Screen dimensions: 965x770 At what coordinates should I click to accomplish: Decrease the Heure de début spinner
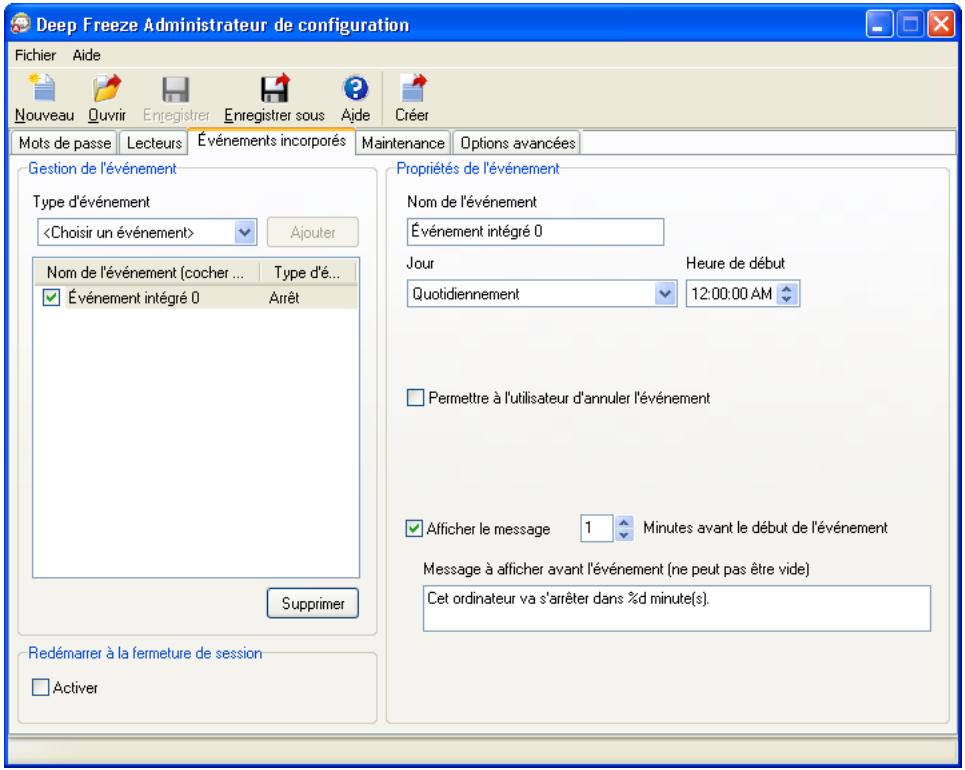coord(787,299)
